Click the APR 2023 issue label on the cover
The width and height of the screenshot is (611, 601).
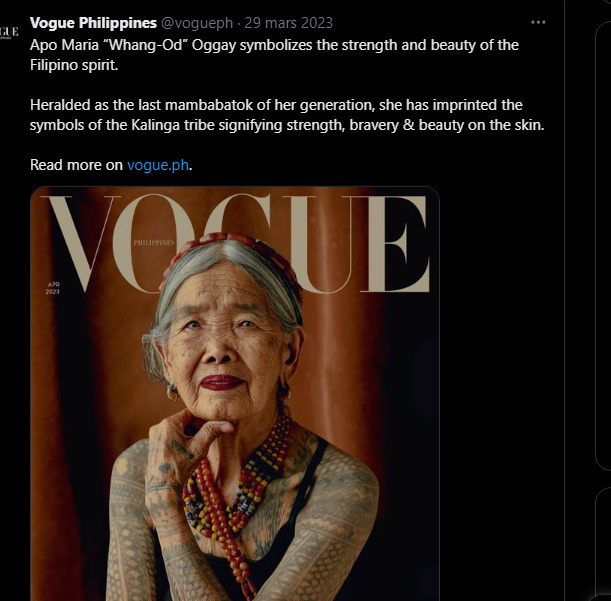pyautogui.click(x=53, y=288)
